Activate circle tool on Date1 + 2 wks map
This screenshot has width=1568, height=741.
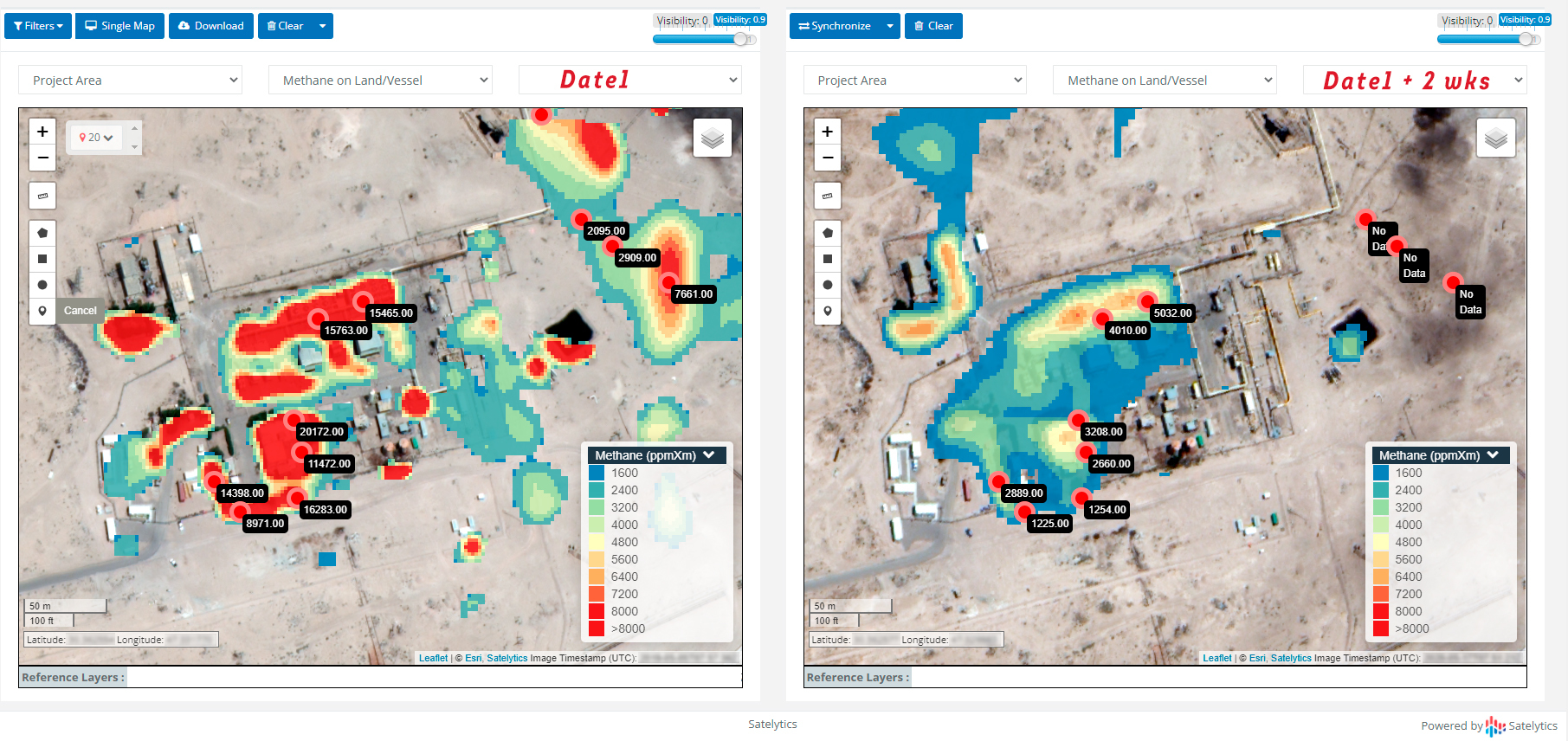tap(828, 285)
